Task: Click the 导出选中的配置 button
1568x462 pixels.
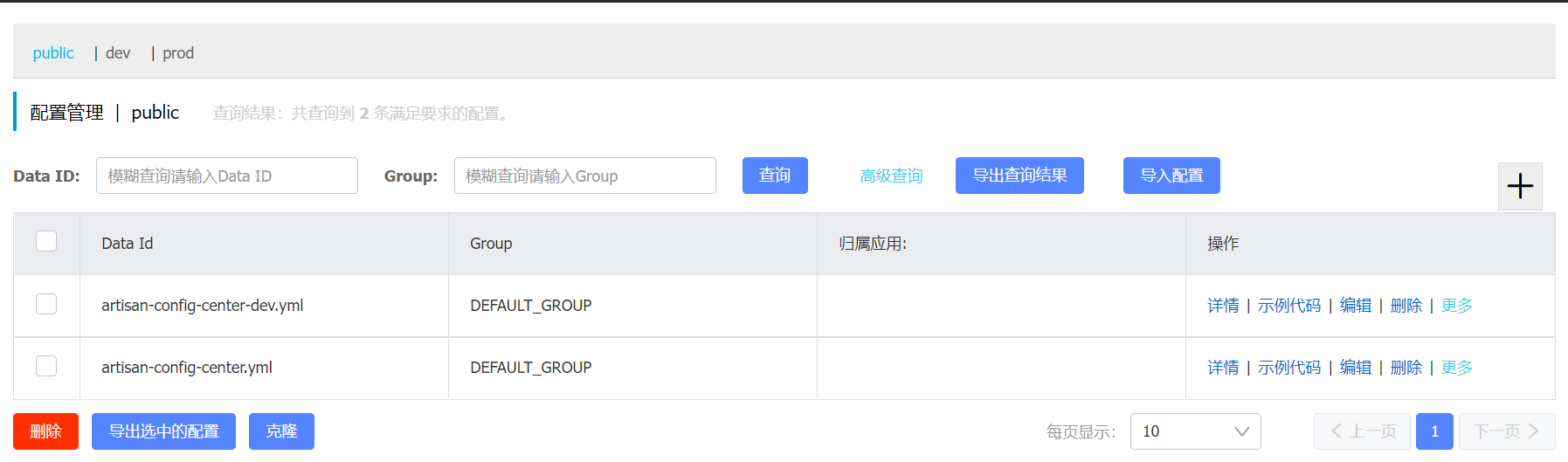Action: [163, 431]
